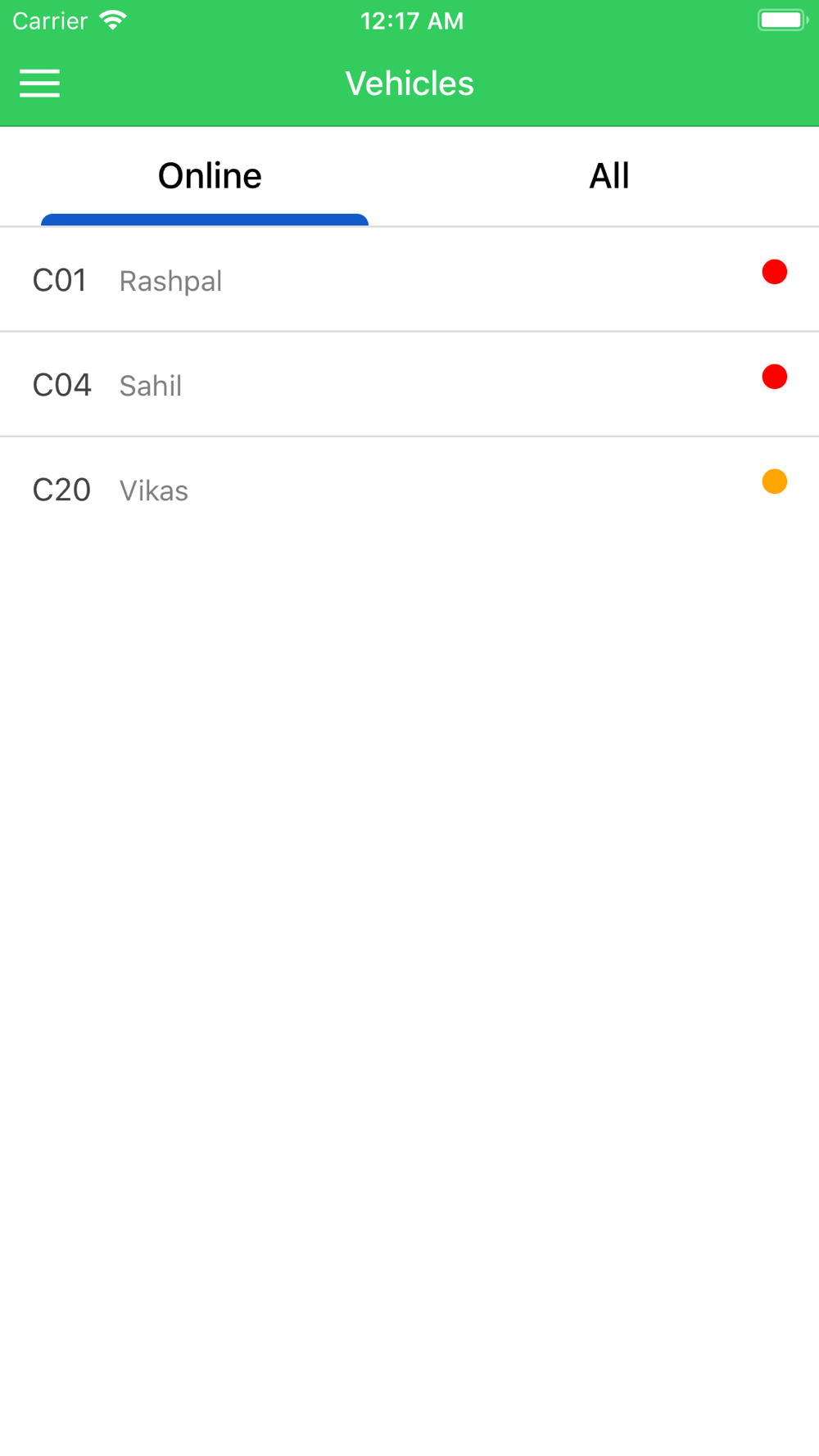Click the red status dot for Rashpal
Image resolution: width=819 pixels, height=1456 pixels.
[774, 272]
